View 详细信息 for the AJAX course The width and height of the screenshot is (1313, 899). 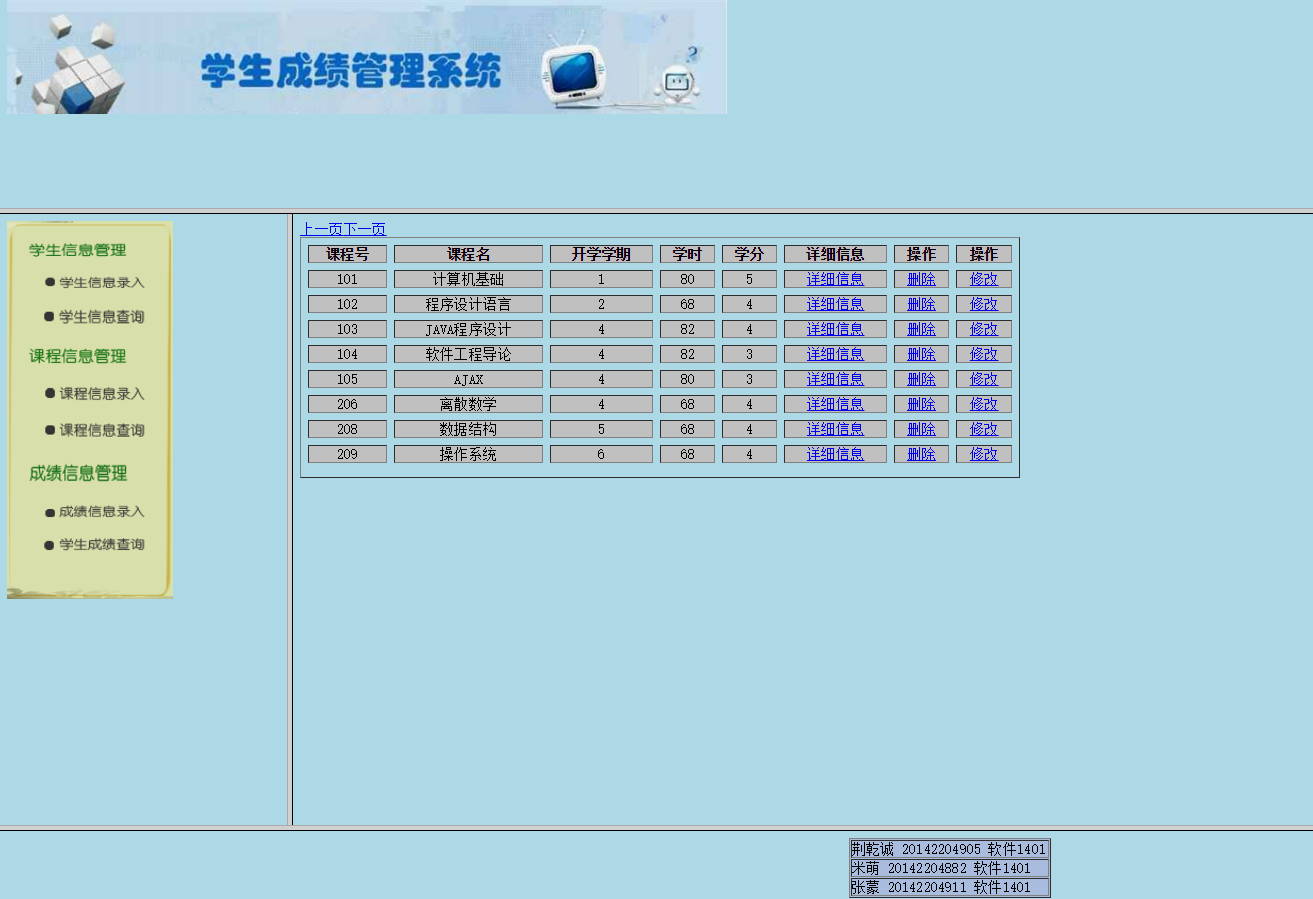pyautogui.click(x=835, y=378)
